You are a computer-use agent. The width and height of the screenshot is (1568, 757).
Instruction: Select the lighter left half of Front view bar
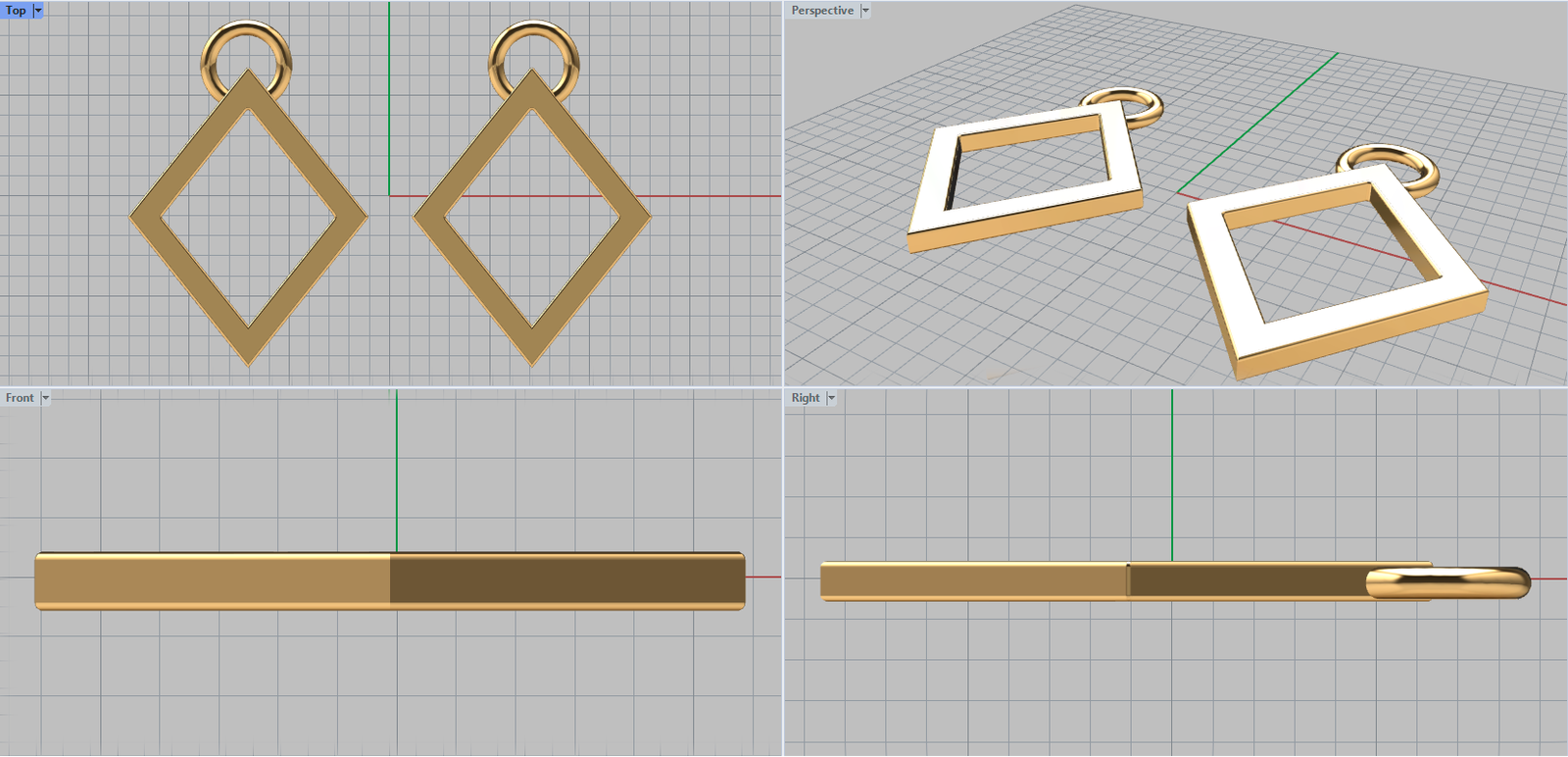(x=216, y=580)
